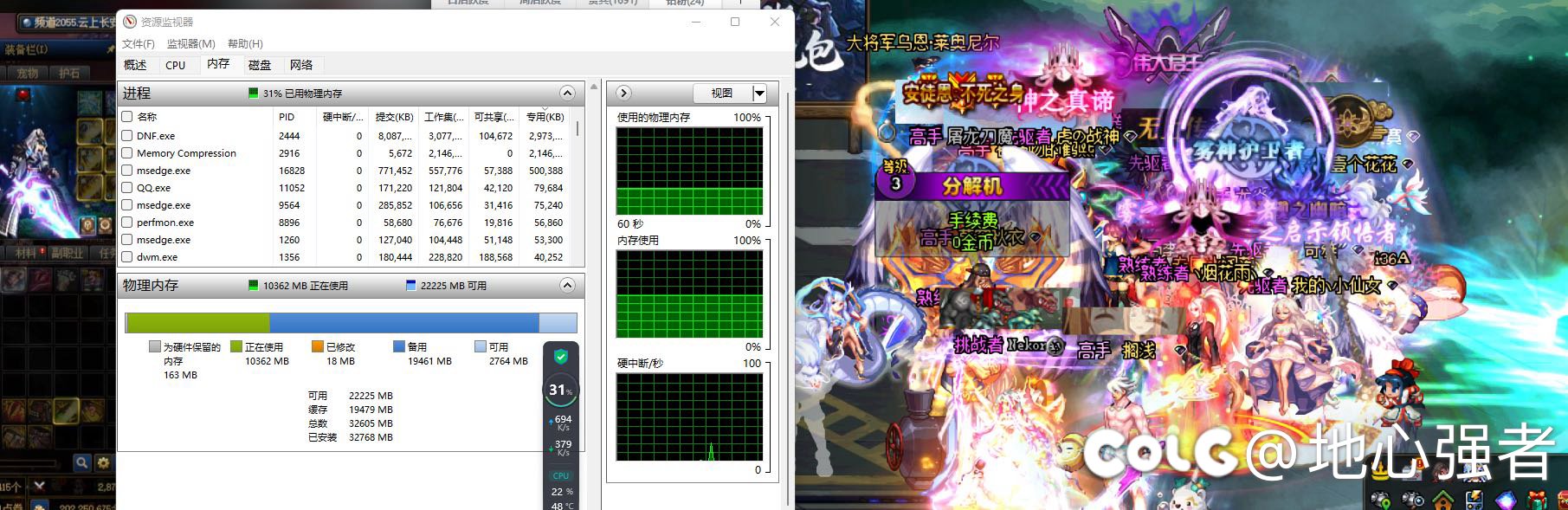Click the 视图 button
The width and height of the screenshot is (1568, 510).
[x=722, y=94]
